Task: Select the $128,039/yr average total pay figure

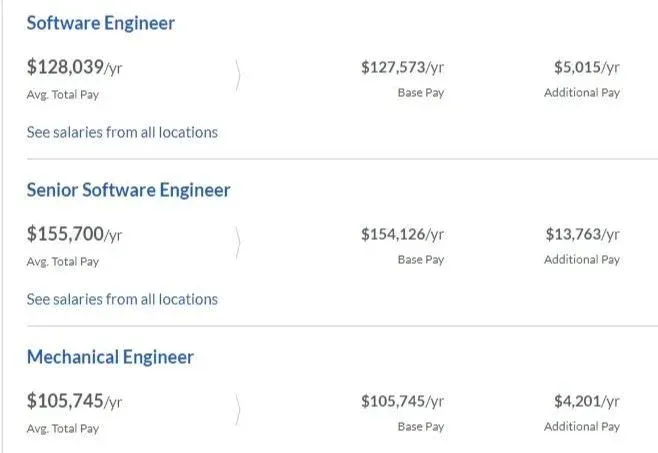Action: [74, 68]
